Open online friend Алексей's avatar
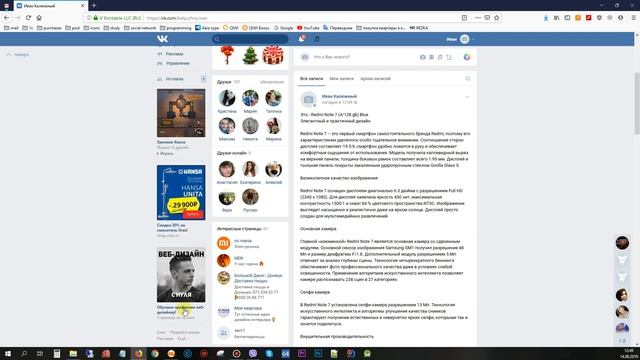Viewport: 640px width, 360px height. [x=273, y=169]
